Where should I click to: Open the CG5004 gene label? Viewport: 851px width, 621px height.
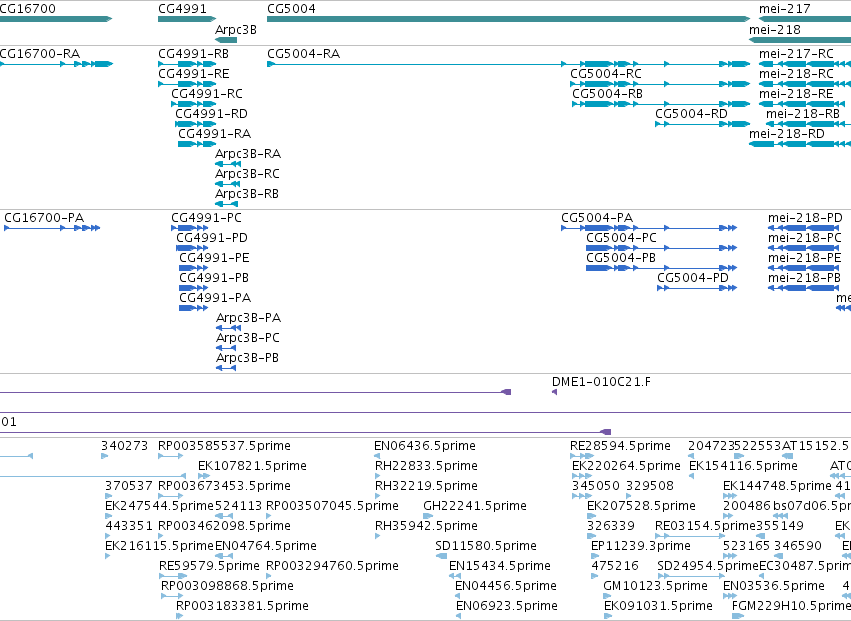(291, 9)
